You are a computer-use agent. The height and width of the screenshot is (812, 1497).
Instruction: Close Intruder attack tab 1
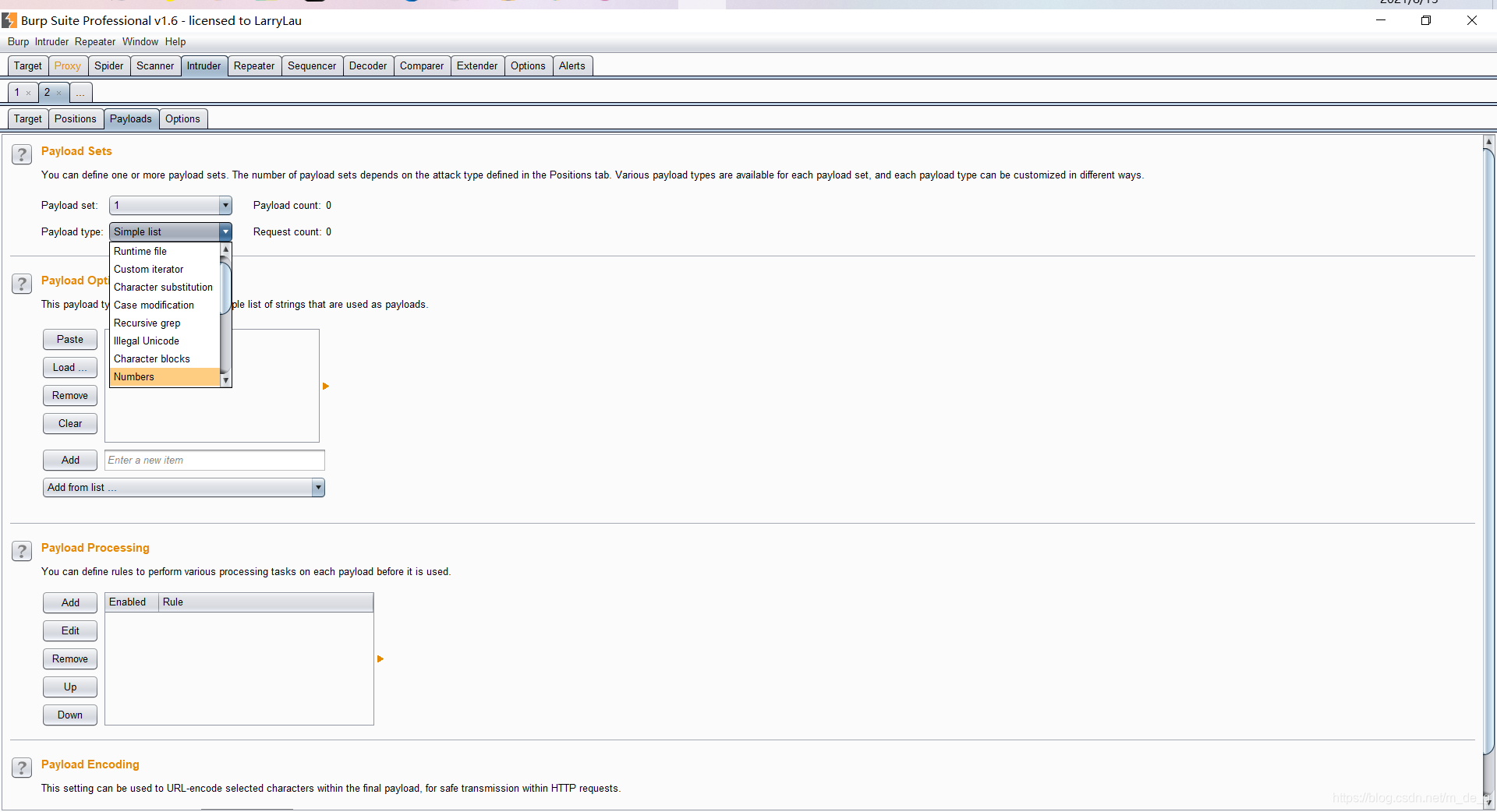point(29,94)
